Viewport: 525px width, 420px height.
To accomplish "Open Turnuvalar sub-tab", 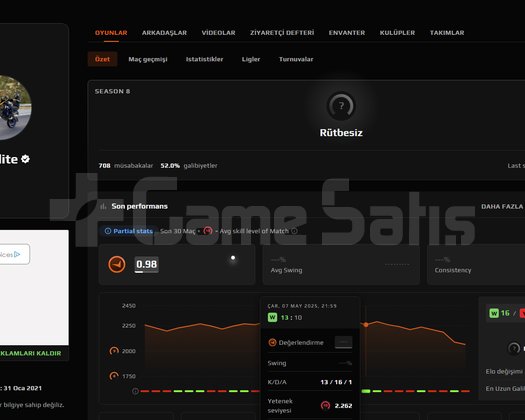I will click(296, 59).
